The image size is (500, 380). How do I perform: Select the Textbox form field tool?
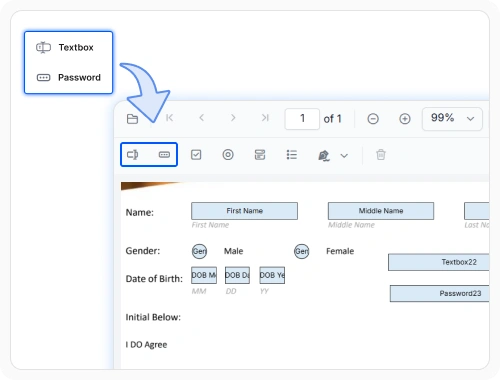point(133,155)
